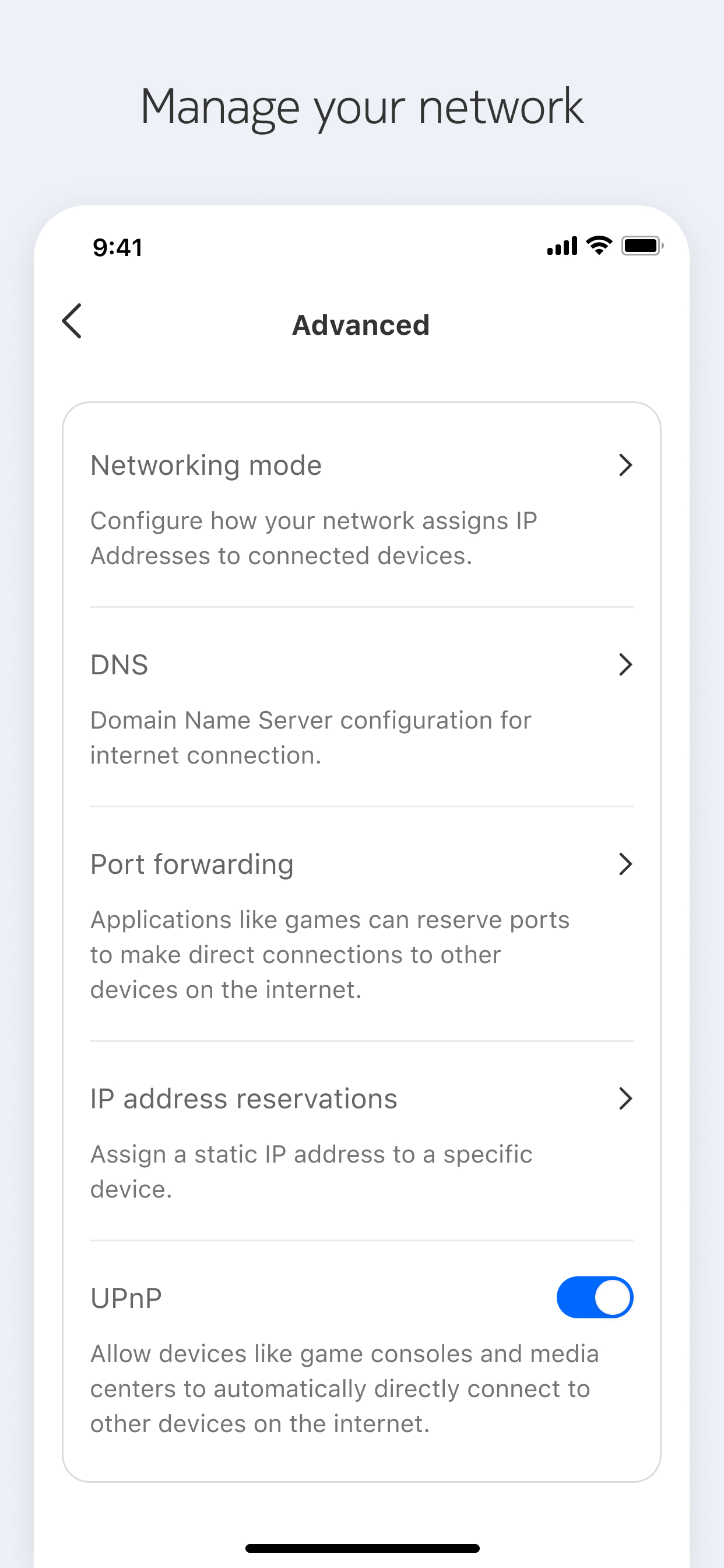Open the Port forwarding entry
The image size is (724, 1568).
coord(361,924)
